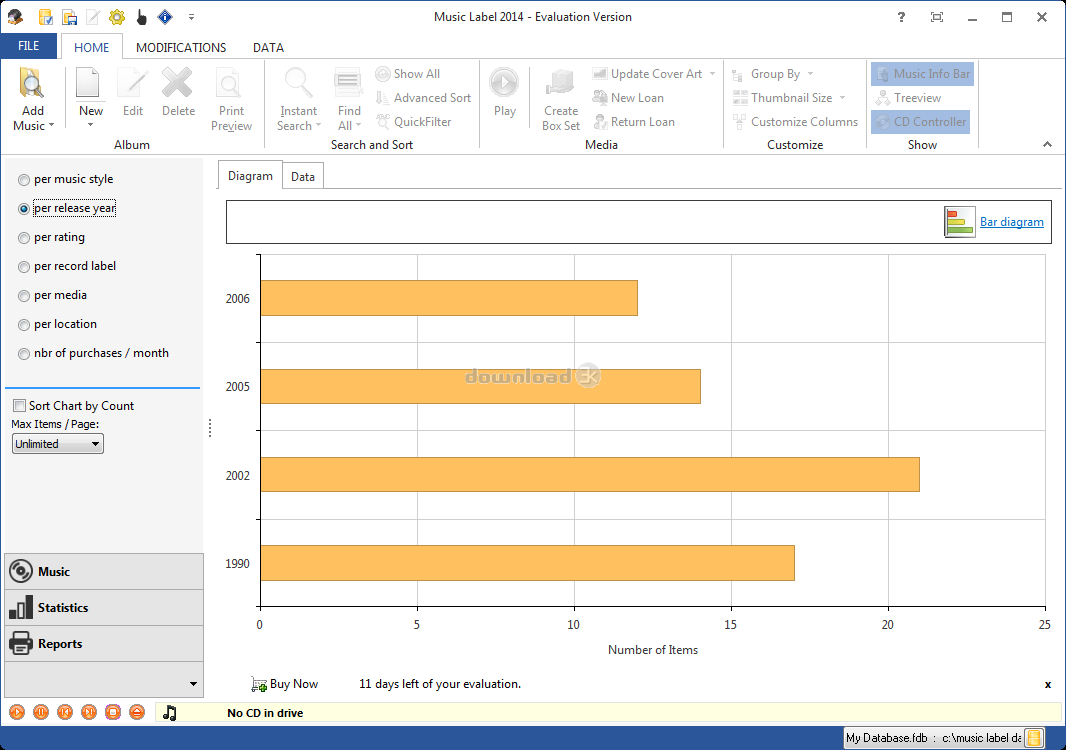Open the Max Items / Page dropdown

point(58,444)
